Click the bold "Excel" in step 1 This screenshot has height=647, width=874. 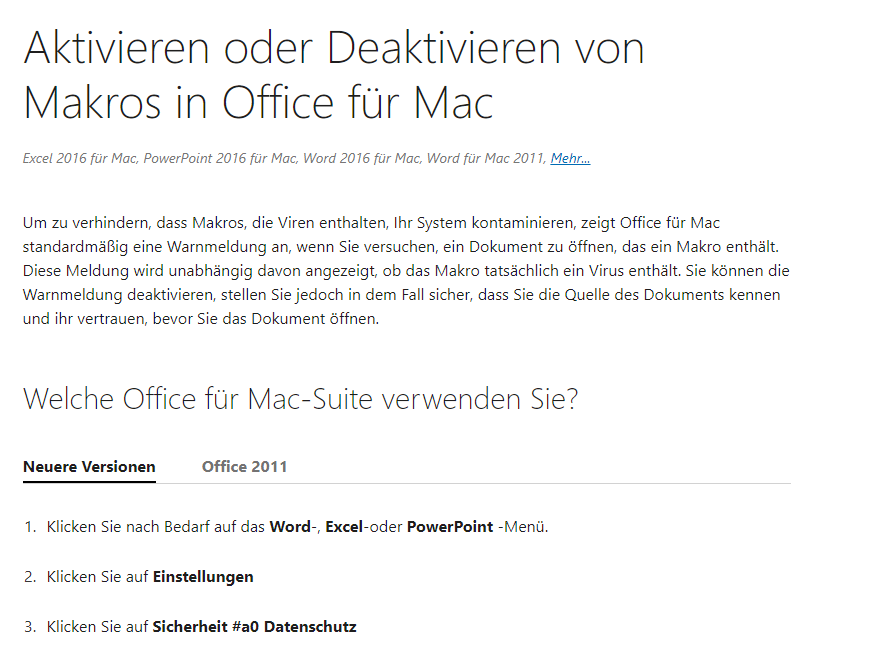344,527
